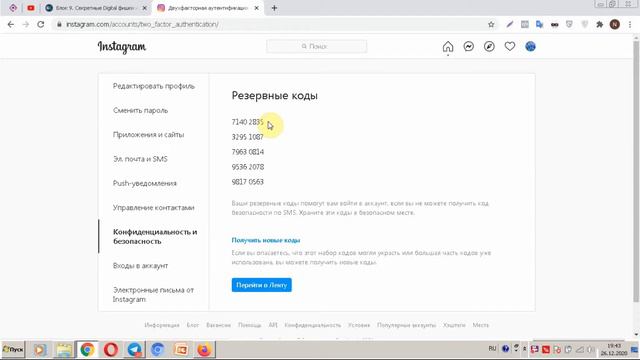Open footer link 'API'
640x360 pixels.
pos(273,325)
